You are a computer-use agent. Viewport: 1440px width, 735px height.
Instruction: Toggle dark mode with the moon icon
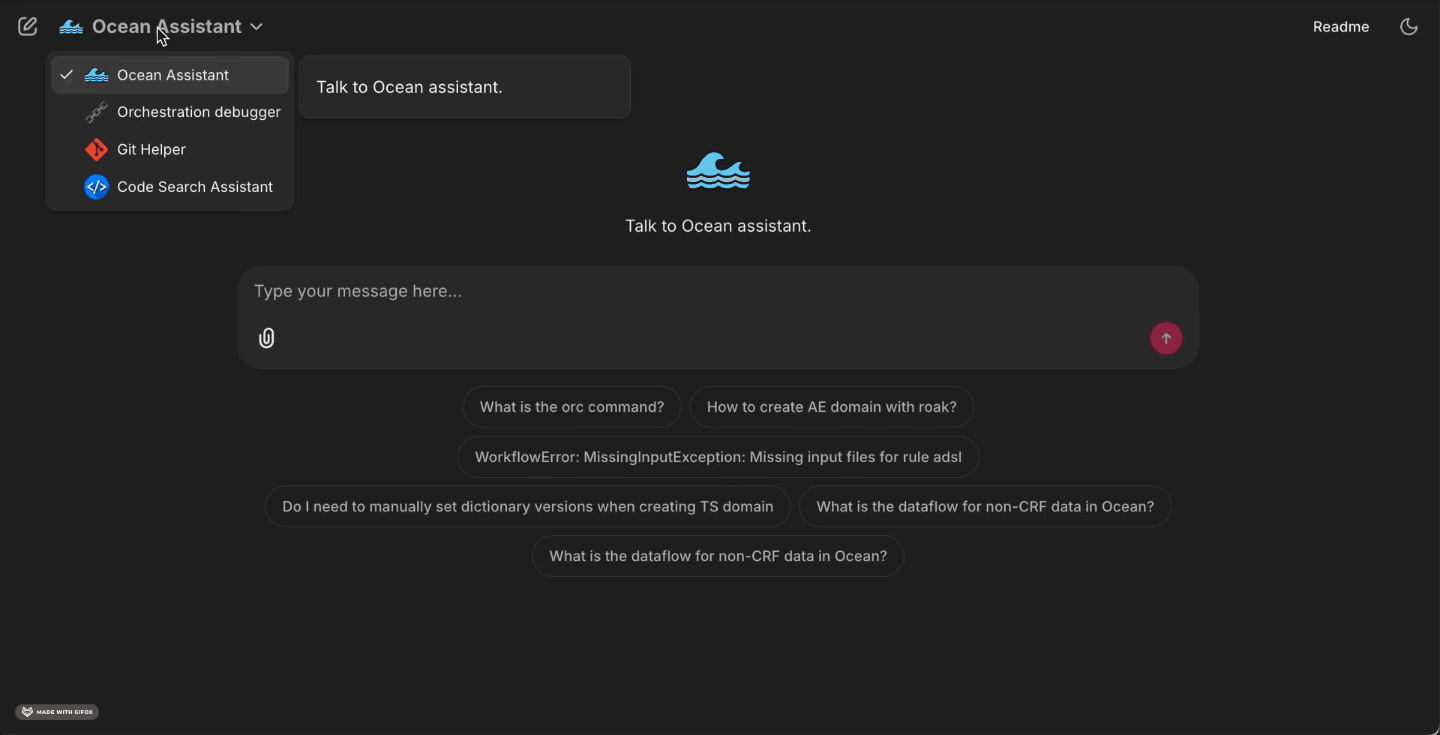[1409, 27]
